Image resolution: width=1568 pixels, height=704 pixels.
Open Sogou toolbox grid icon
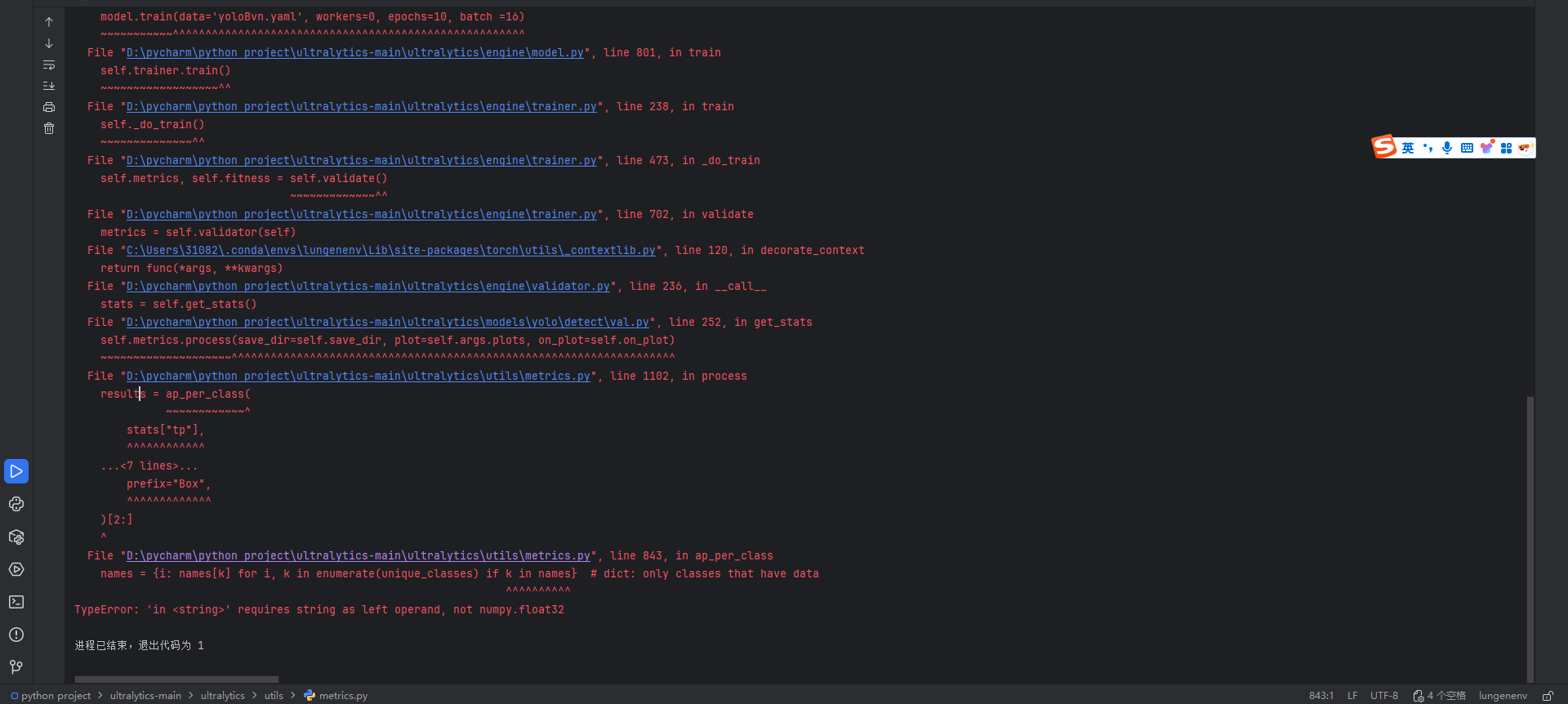1506,148
